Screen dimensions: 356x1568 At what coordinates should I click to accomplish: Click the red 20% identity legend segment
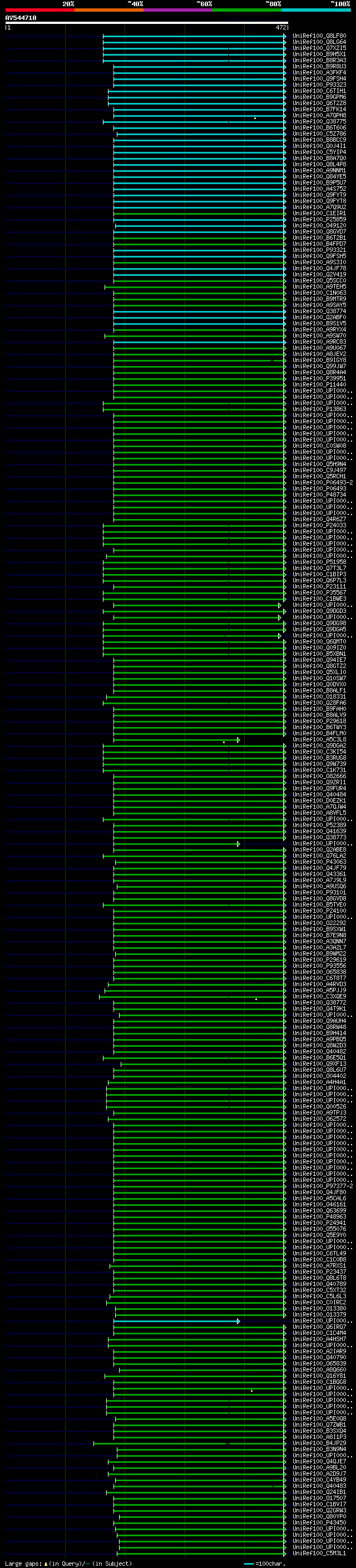(x=39, y=10)
